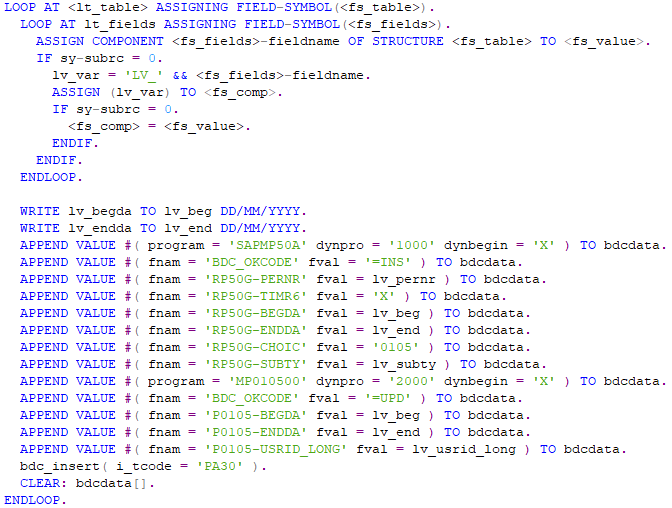Click the APPEND line with program 'SAPMP50A'
672x508 pixels.
[x=343, y=246]
